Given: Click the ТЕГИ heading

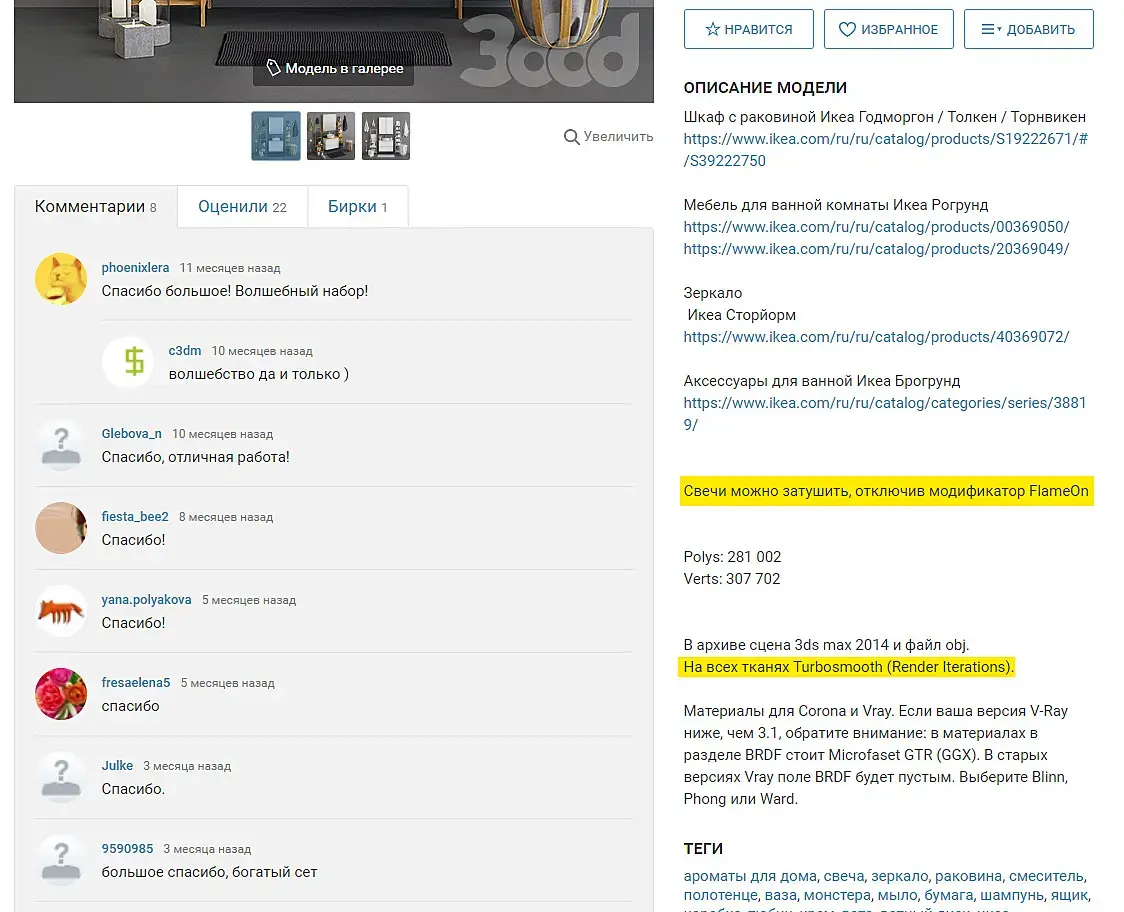Looking at the screenshot, I should [x=703, y=849].
